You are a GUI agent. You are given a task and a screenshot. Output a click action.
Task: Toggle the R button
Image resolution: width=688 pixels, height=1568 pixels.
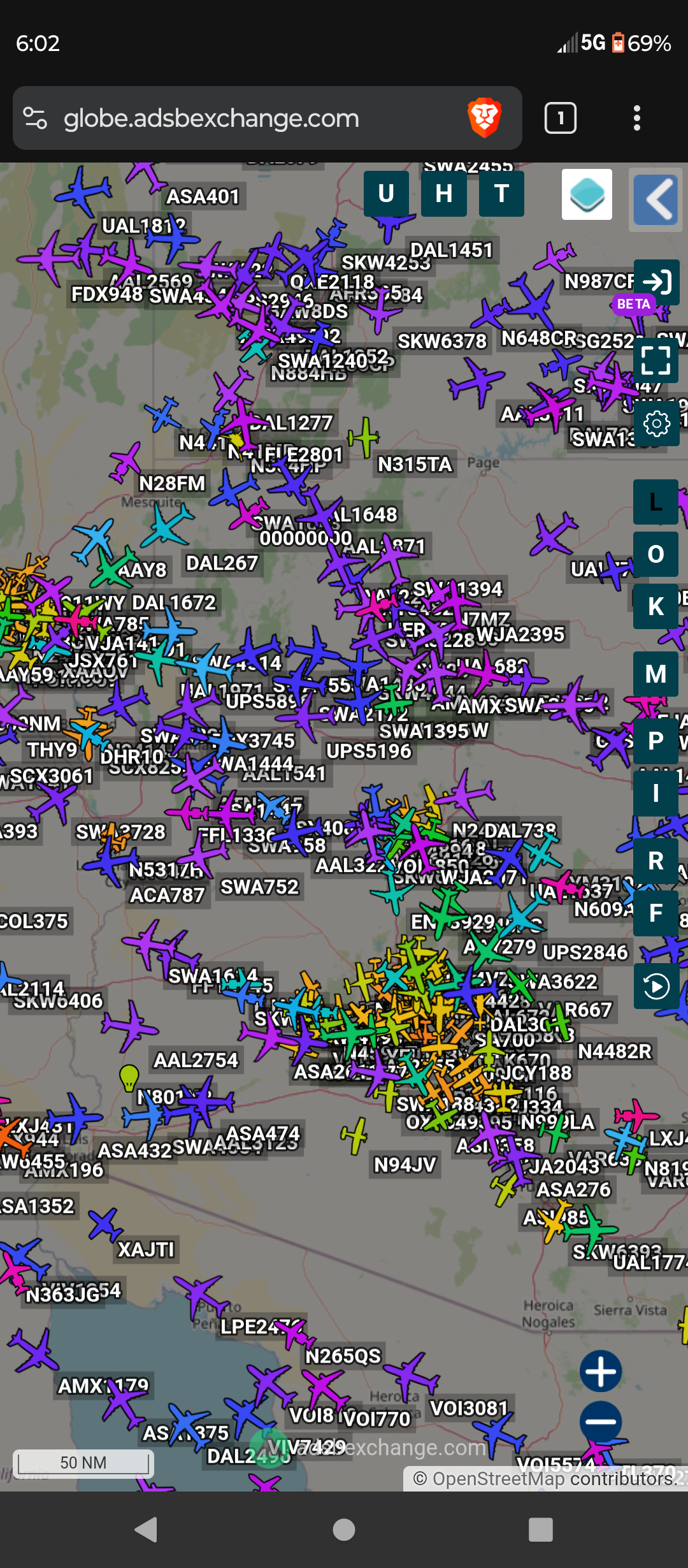(x=656, y=860)
